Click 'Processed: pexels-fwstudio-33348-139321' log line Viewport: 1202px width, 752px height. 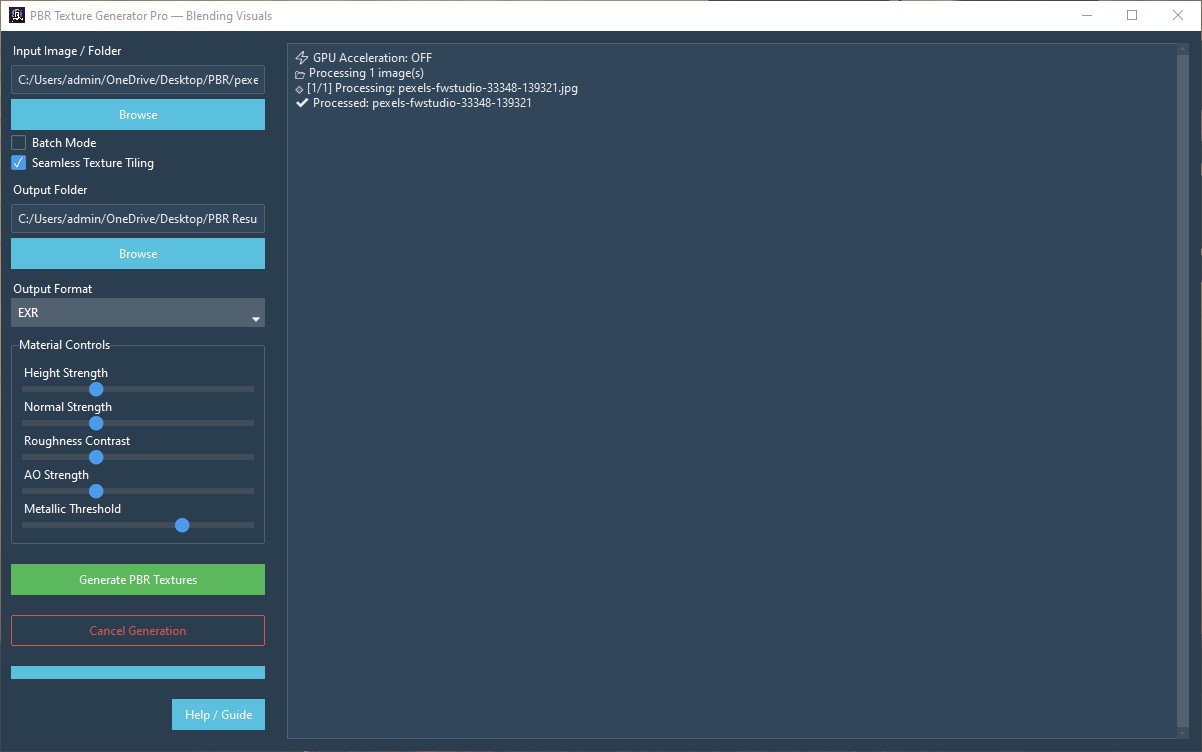click(422, 103)
